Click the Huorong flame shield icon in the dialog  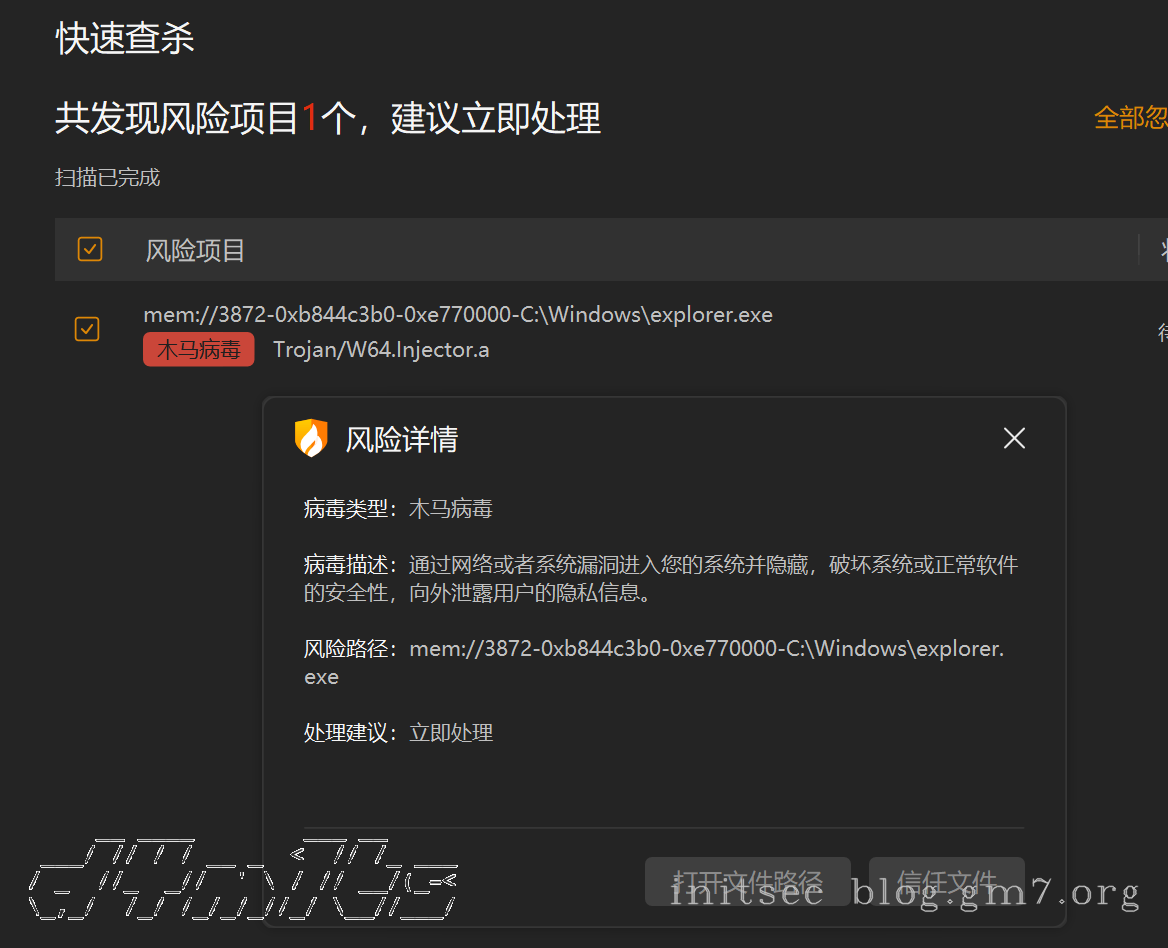[x=311, y=438]
